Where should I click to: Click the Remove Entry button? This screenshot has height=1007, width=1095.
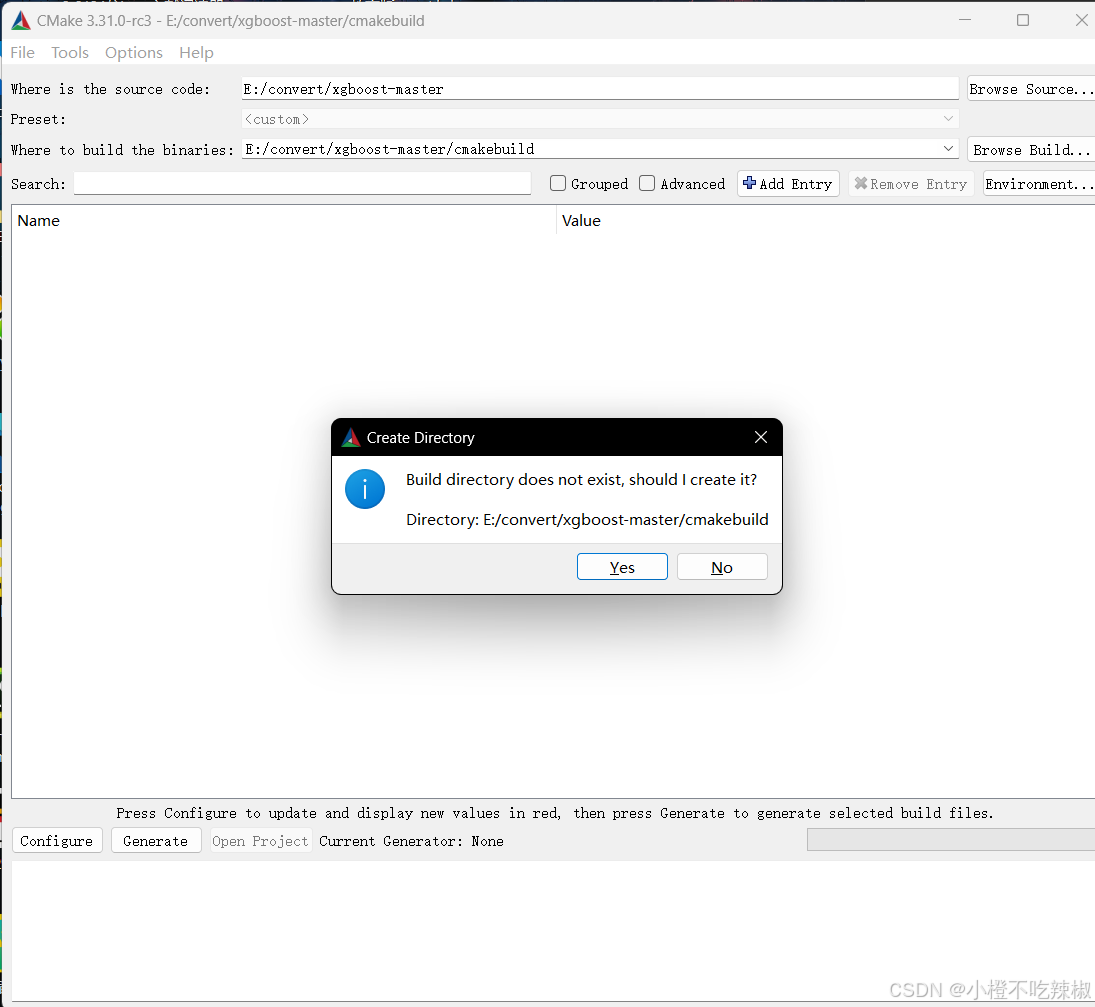tap(911, 184)
